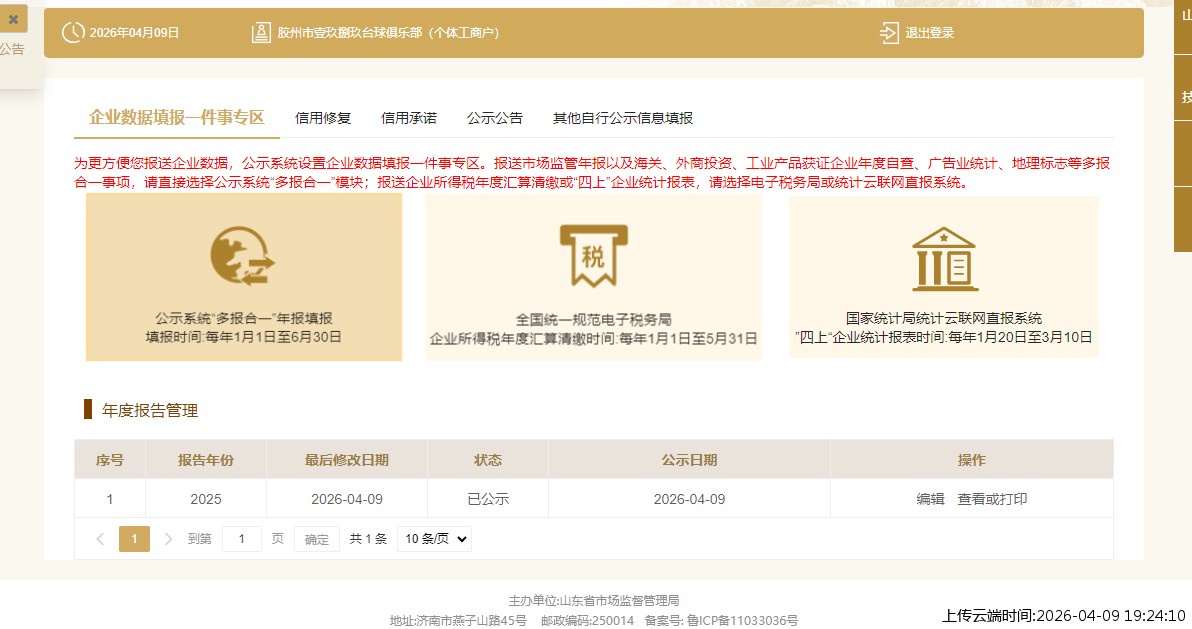Switch to the 信用修复 tab
Image resolution: width=1192 pixels, height=629 pixels.
point(321,117)
